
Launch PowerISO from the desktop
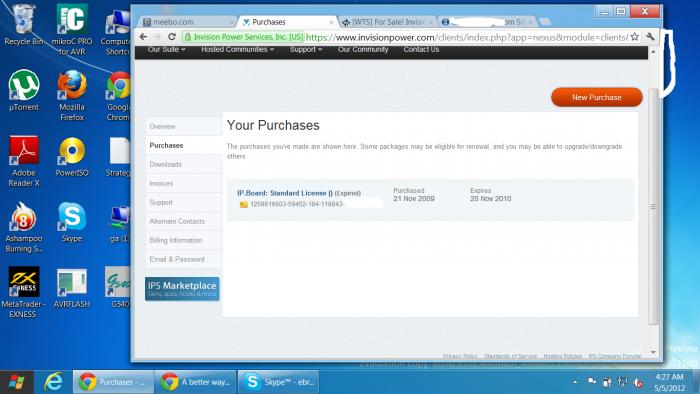(72, 156)
